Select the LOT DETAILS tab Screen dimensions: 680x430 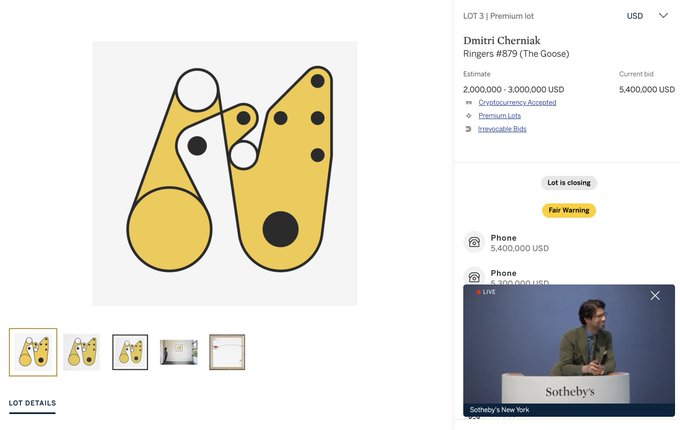[x=33, y=403]
